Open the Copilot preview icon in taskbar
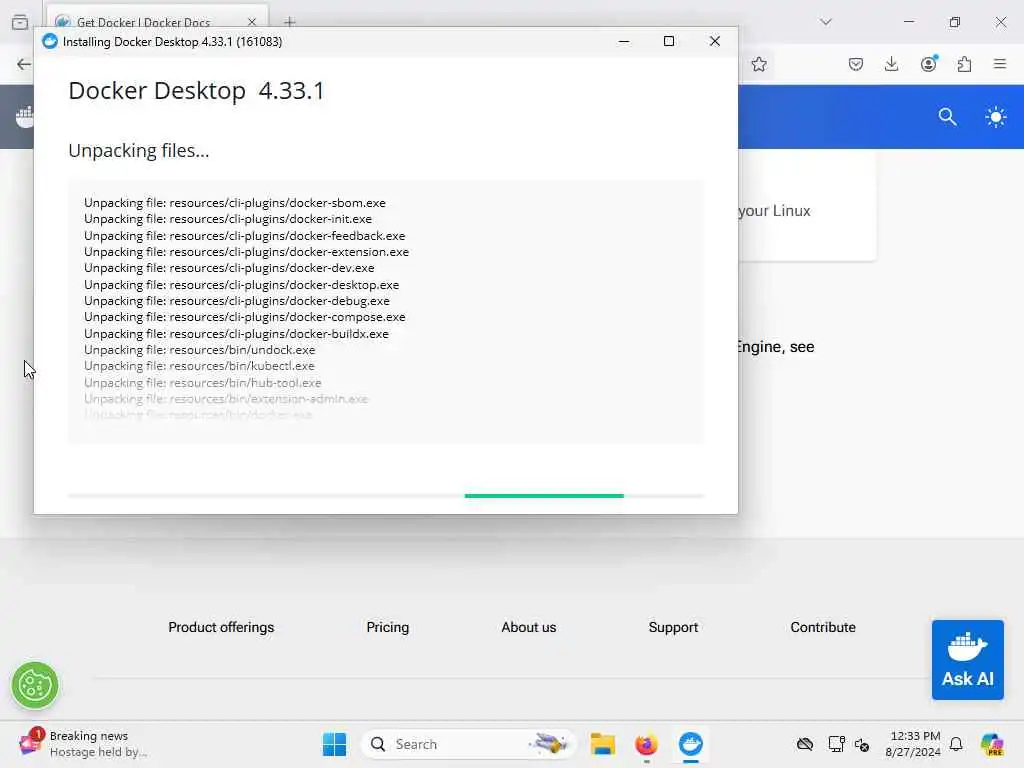The height and width of the screenshot is (768, 1024). point(991,744)
